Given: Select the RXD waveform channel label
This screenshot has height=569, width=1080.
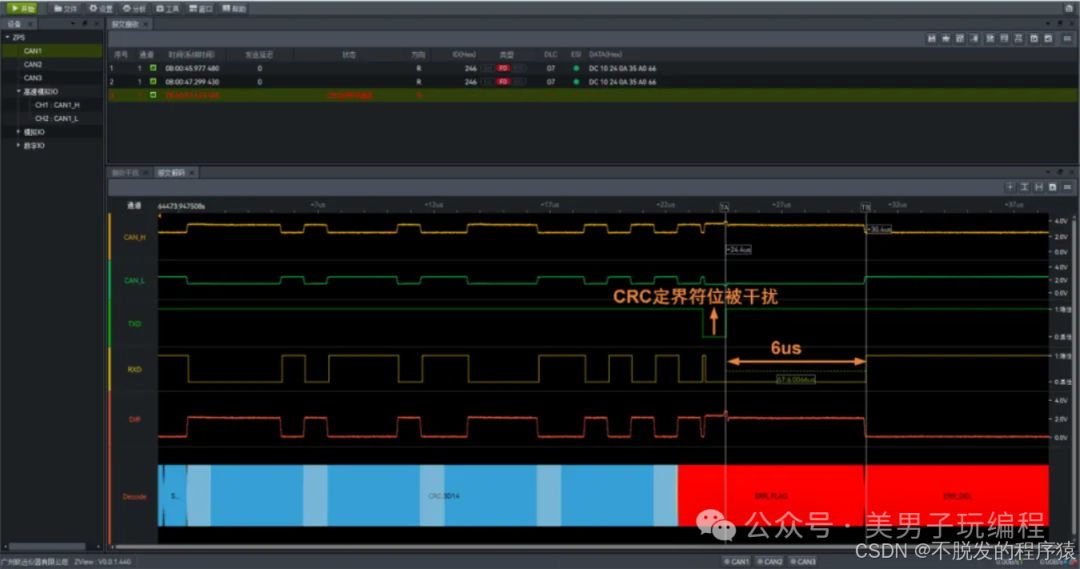Looking at the screenshot, I should tap(134, 369).
